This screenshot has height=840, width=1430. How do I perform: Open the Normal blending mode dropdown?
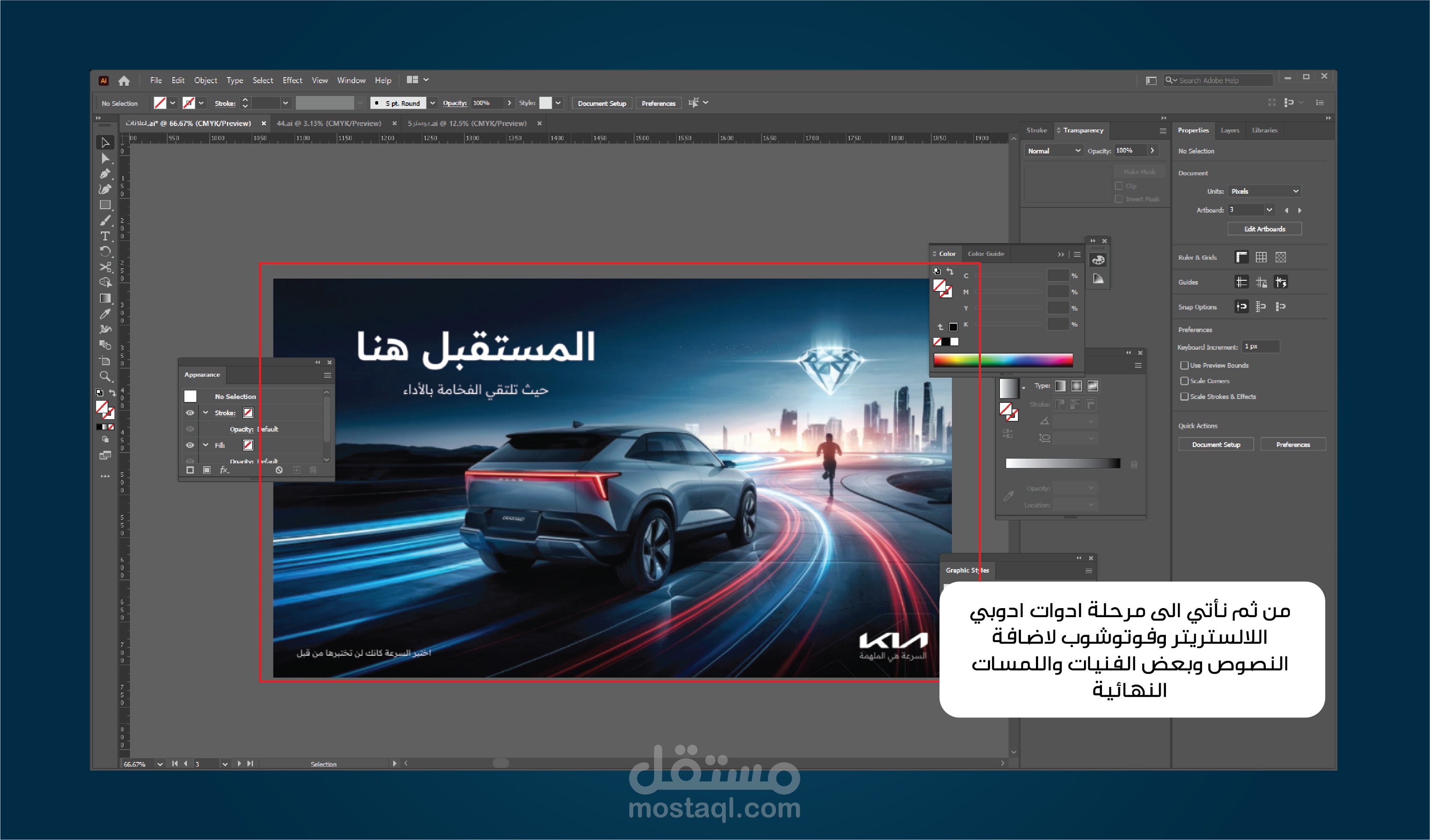point(1054,151)
